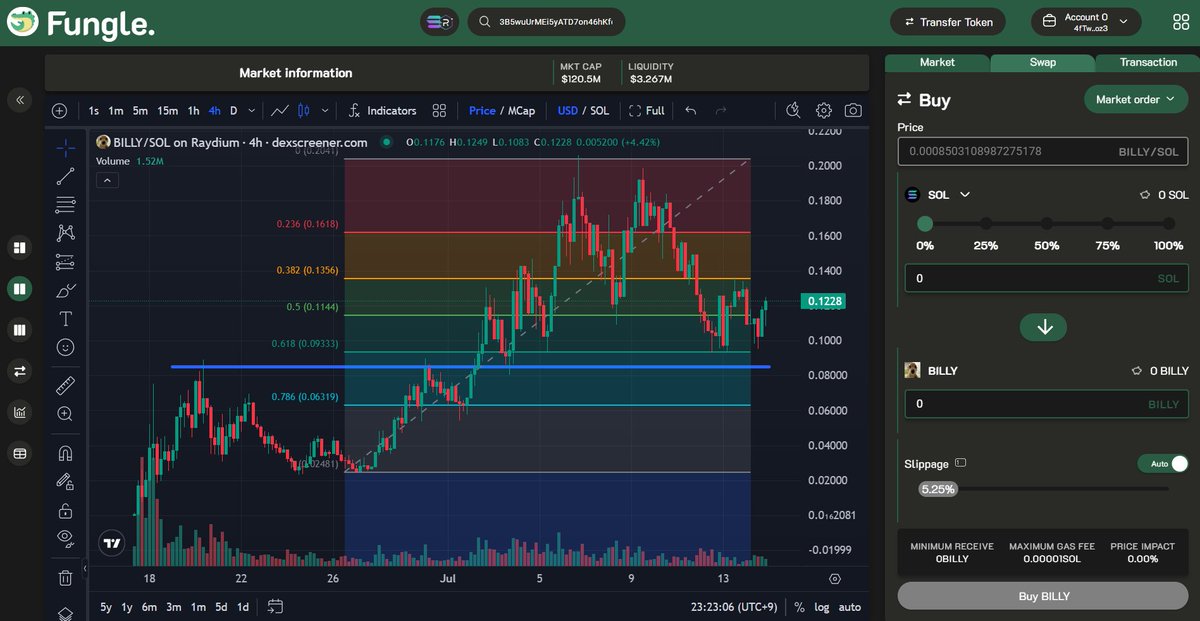Click the redo arrow in chart toolbar

(x=721, y=111)
